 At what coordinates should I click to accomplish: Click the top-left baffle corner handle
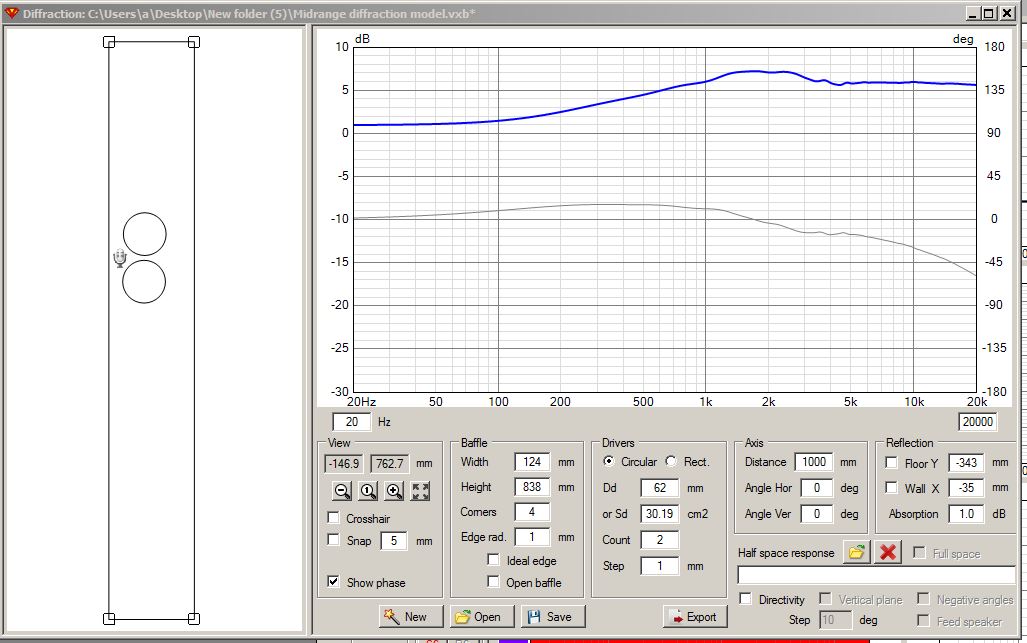click(109, 42)
